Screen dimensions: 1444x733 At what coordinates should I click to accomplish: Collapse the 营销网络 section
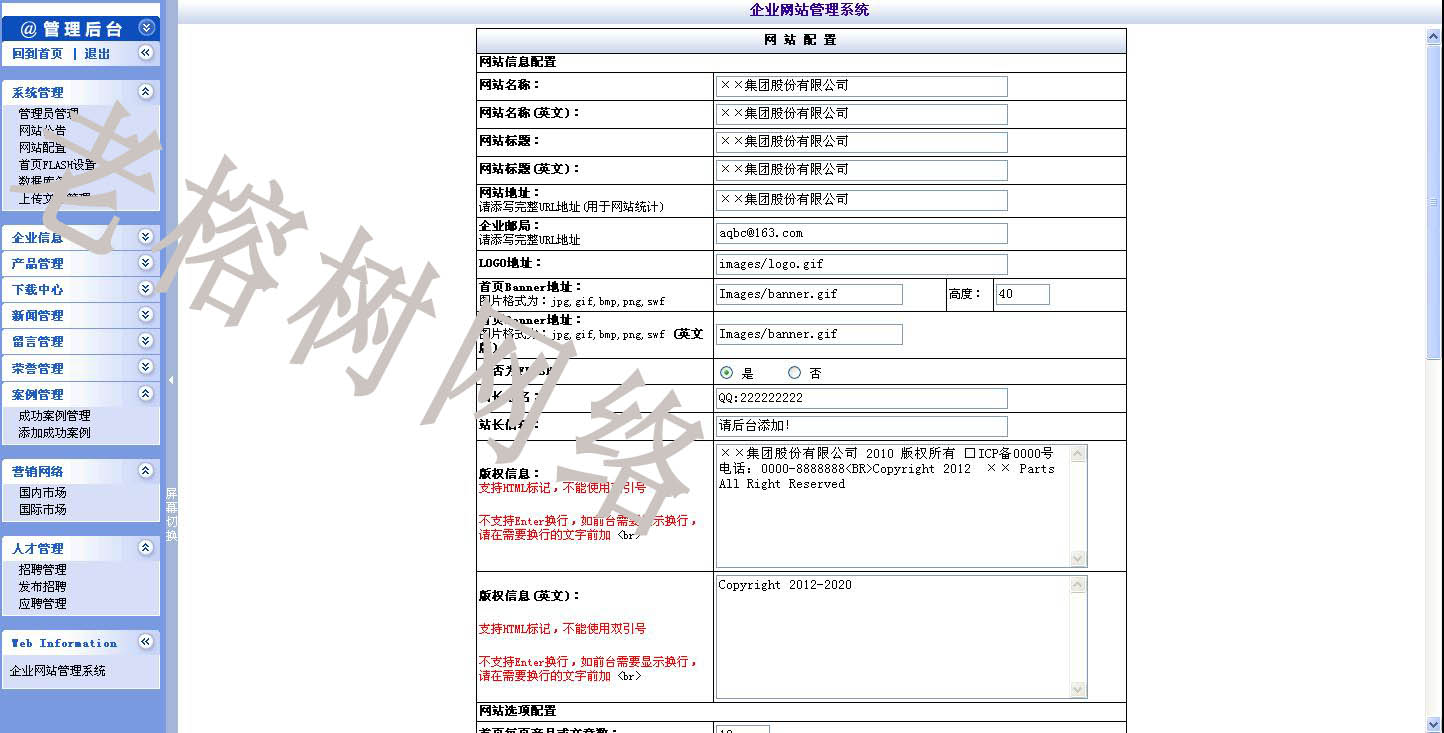point(146,471)
